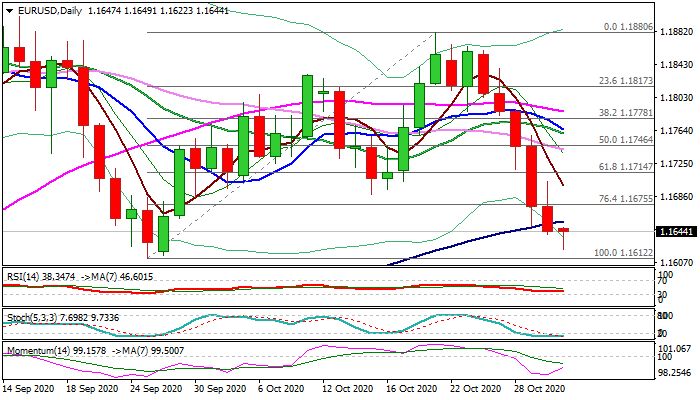Screen dimensions: 700x400
Task: Click the EURUSD,Daily chart title
Action: (x=44, y=9)
